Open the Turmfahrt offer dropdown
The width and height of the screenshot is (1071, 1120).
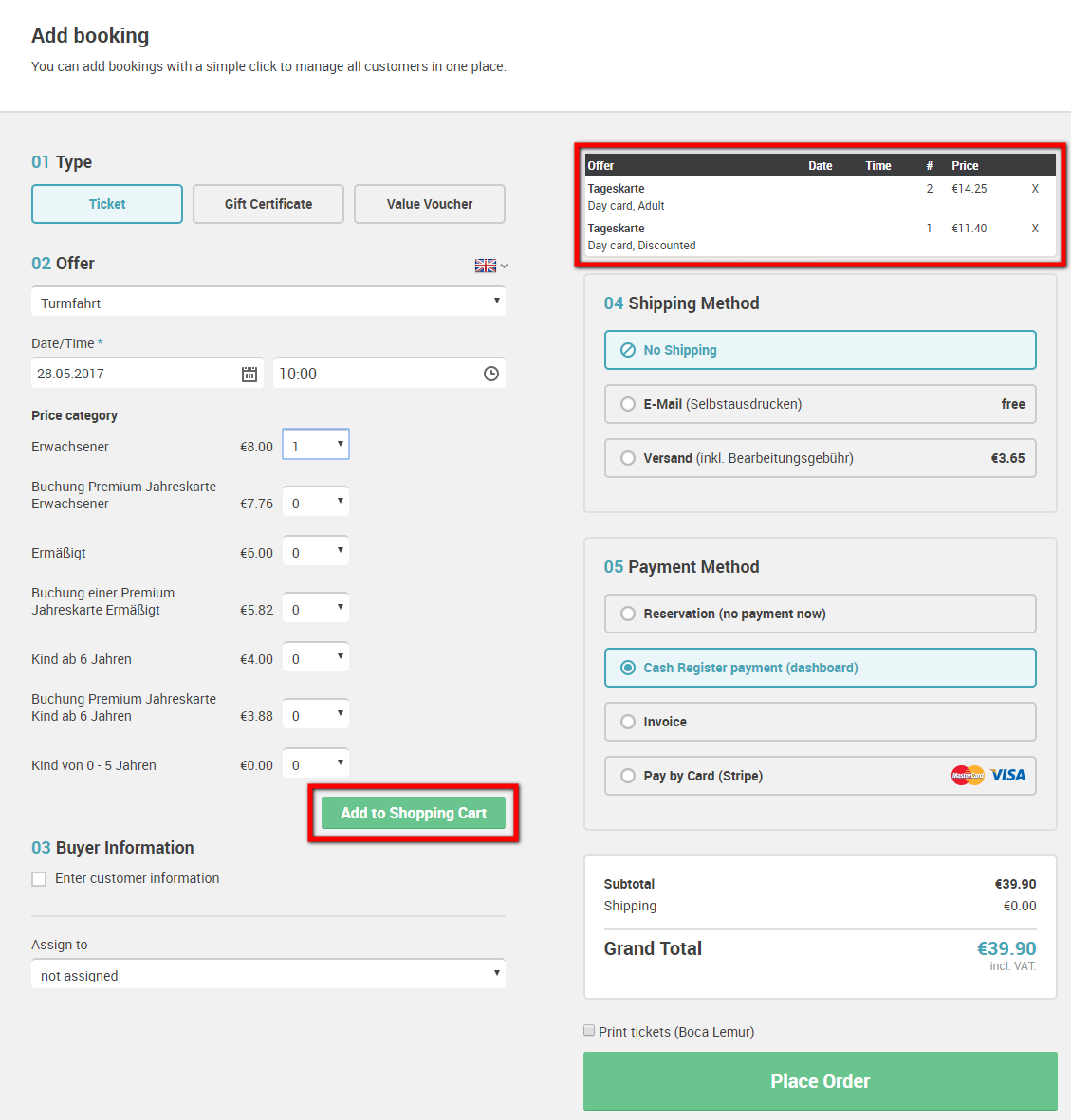268,303
